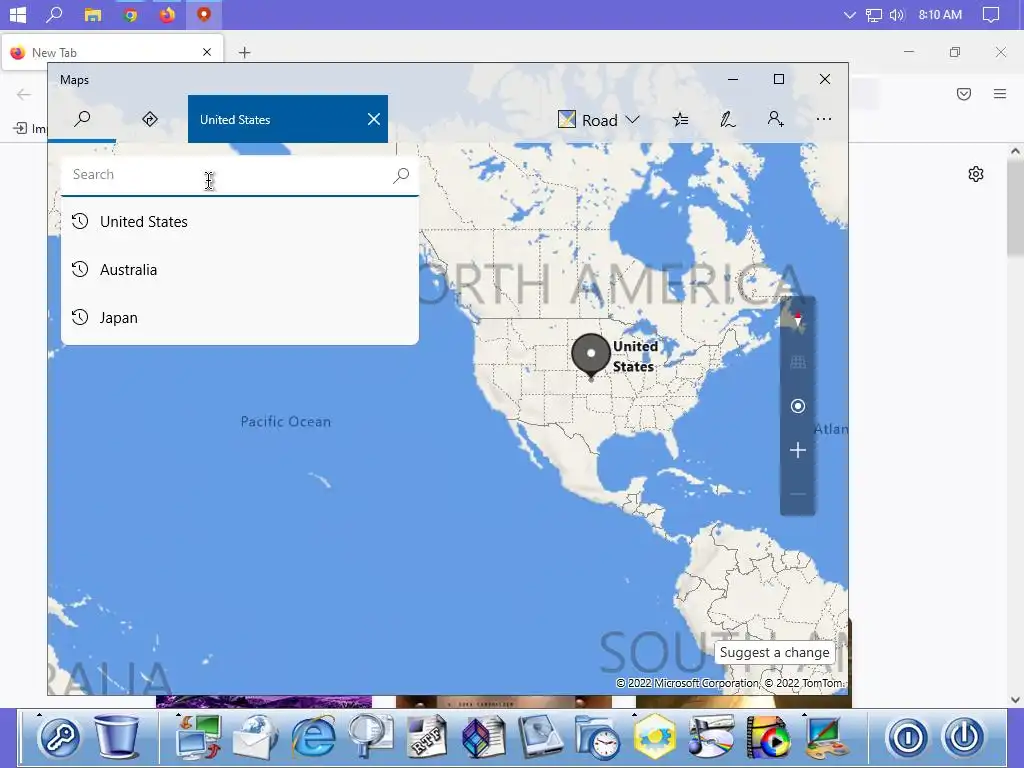
Task: Click the yellow gear hexagon dock icon
Action: click(654, 737)
